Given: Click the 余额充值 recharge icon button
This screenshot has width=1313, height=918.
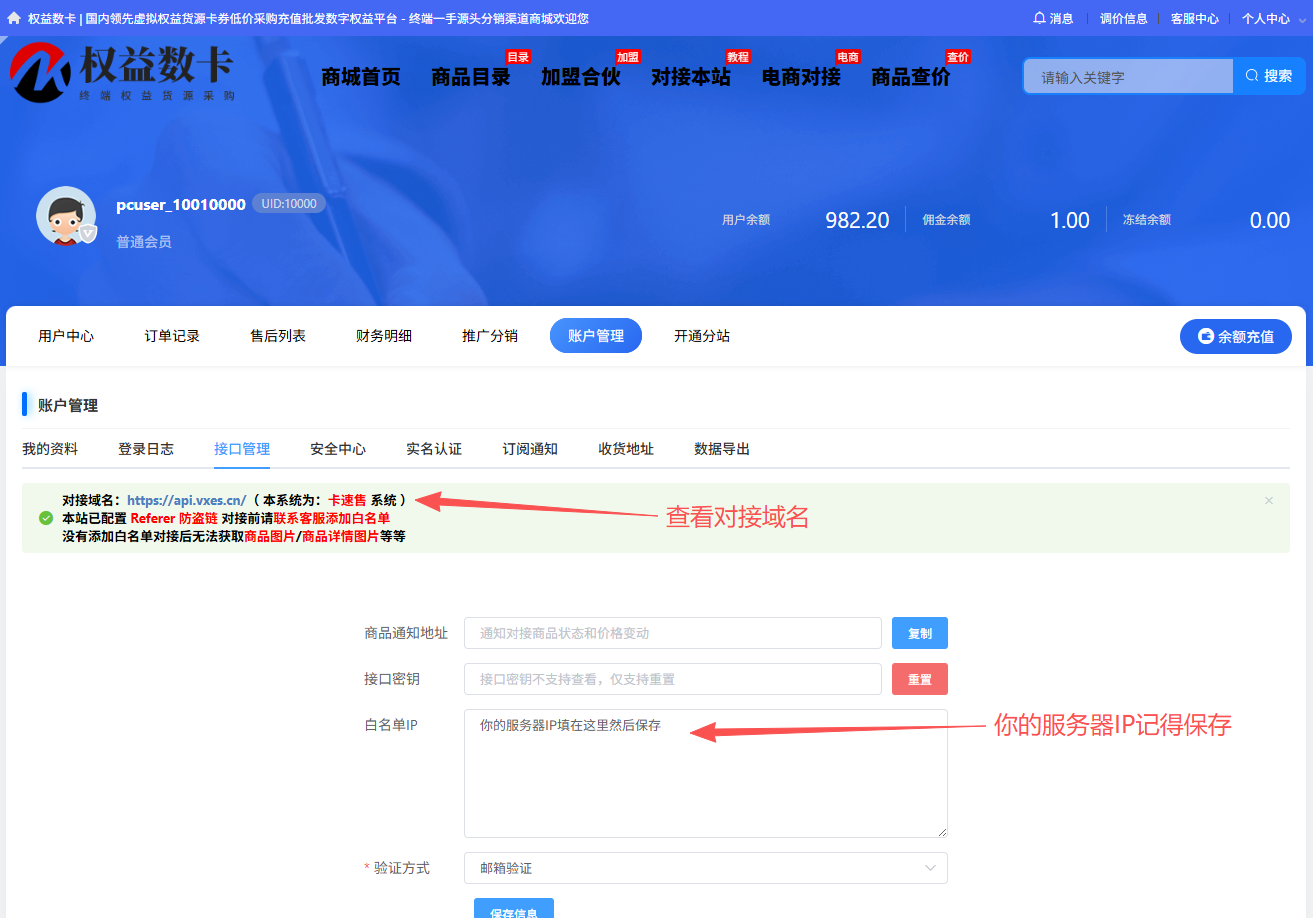Looking at the screenshot, I should pos(1204,336).
